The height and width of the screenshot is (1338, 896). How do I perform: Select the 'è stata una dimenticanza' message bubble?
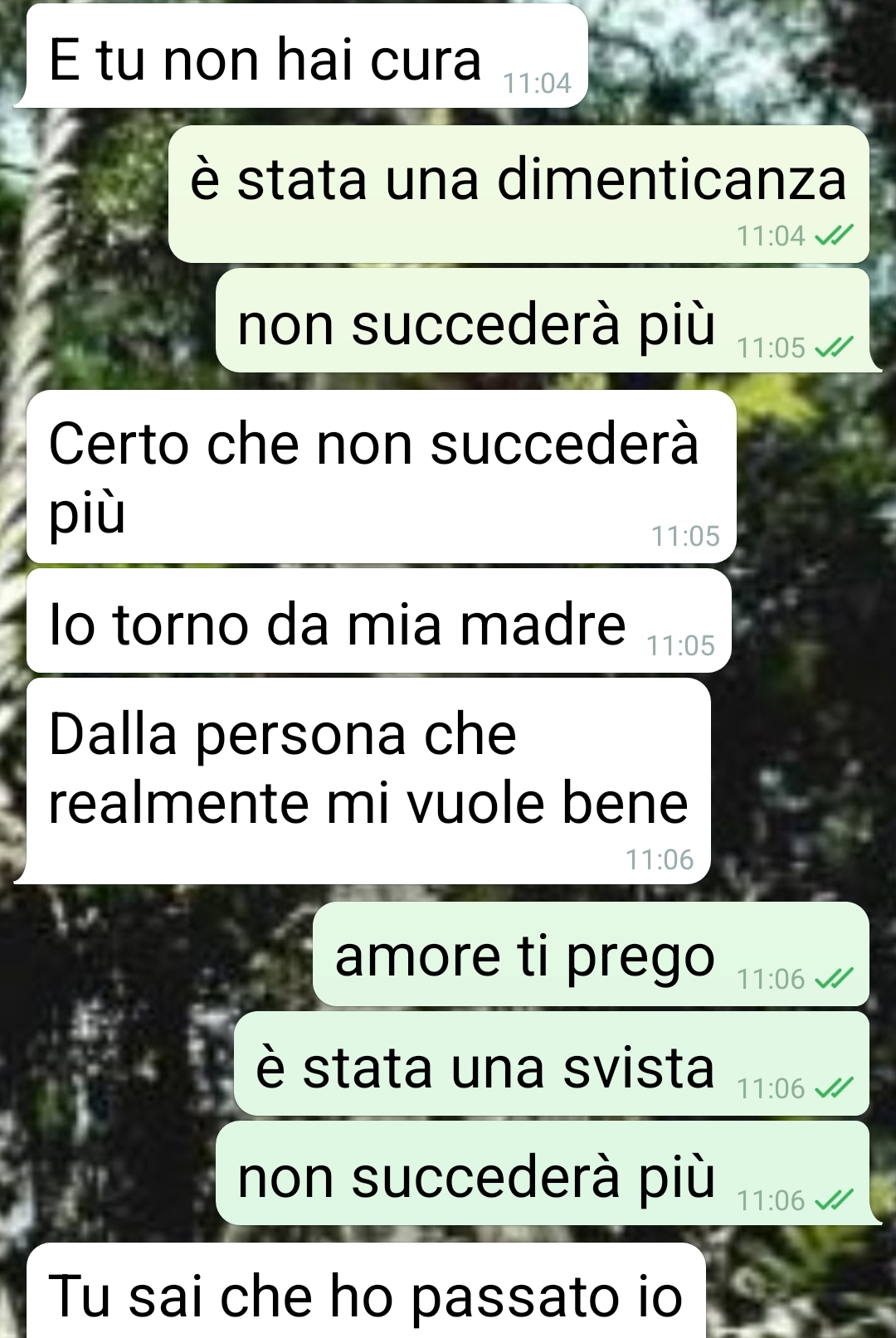(x=519, y=194)
